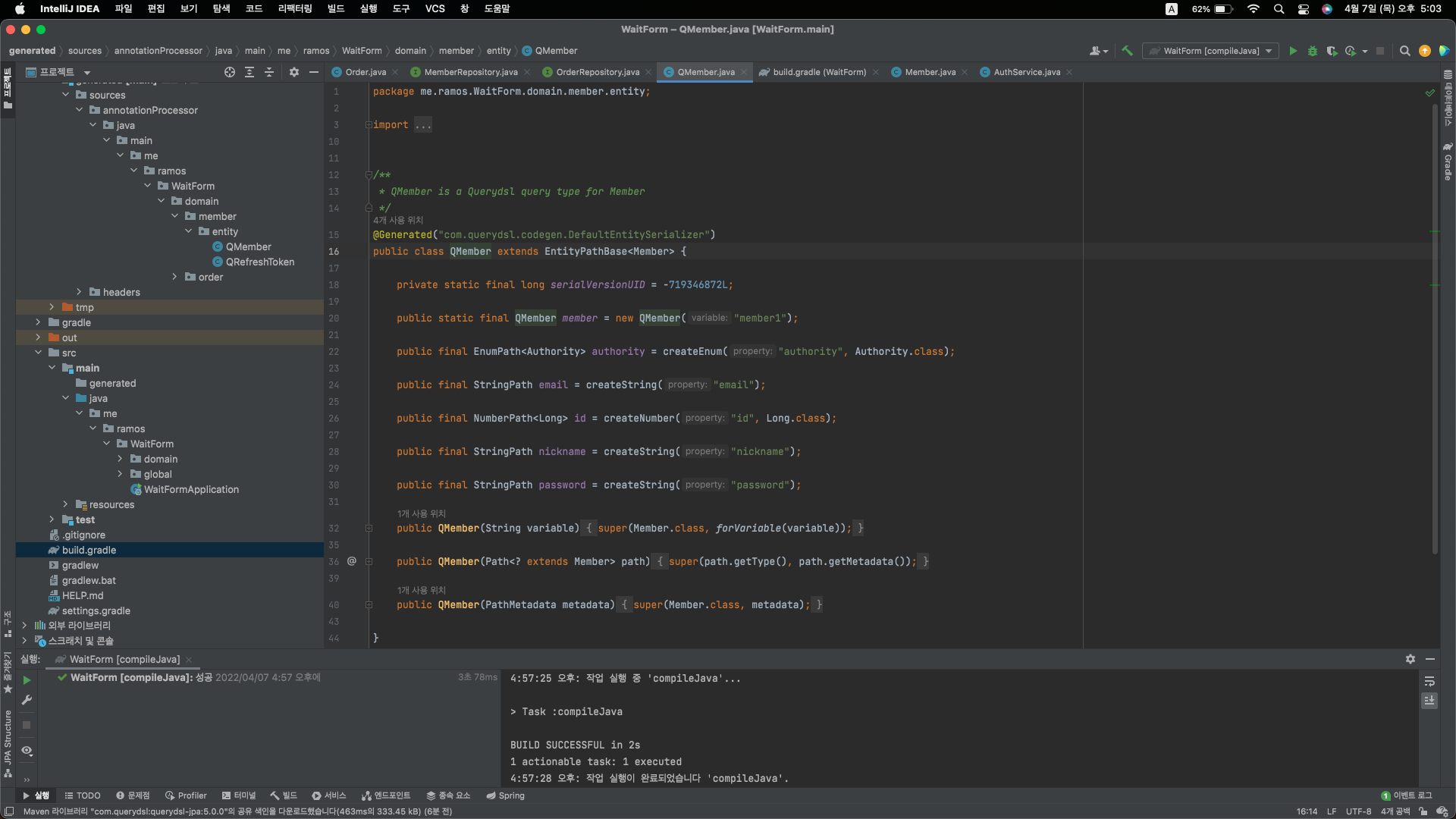
Task: Hide the project tool window
Action: tap(314, 72)
